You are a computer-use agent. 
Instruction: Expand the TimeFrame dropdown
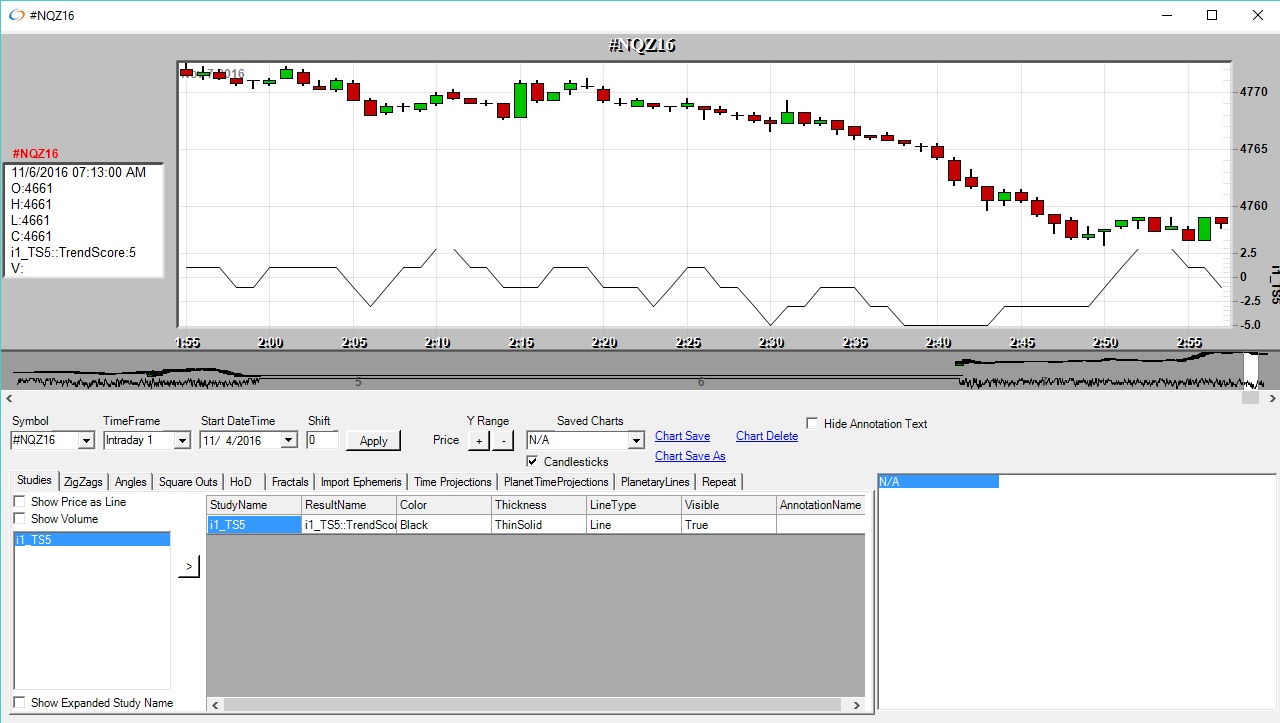[x=181, y=441]
